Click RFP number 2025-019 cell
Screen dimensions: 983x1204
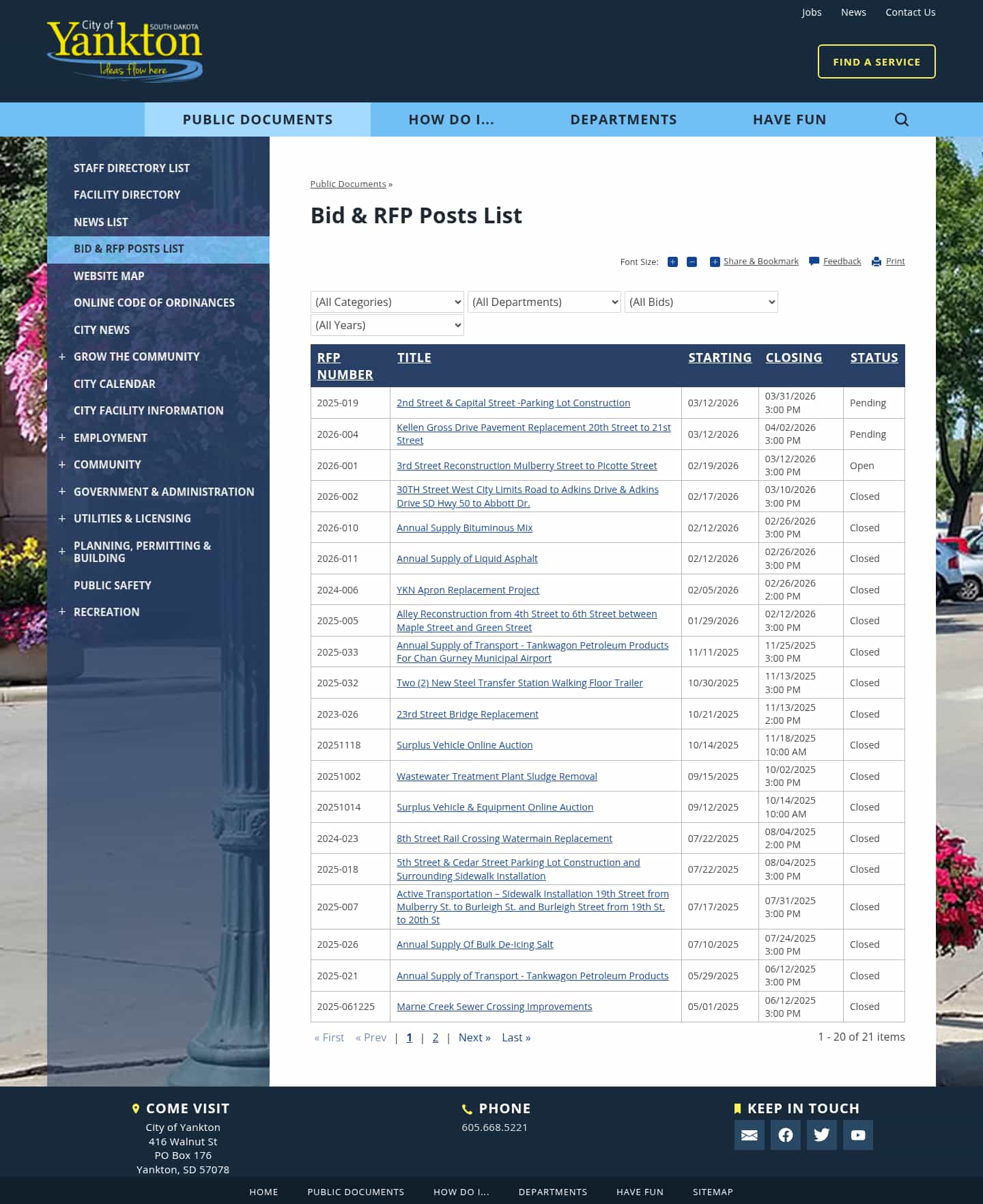tap(350, 403)
